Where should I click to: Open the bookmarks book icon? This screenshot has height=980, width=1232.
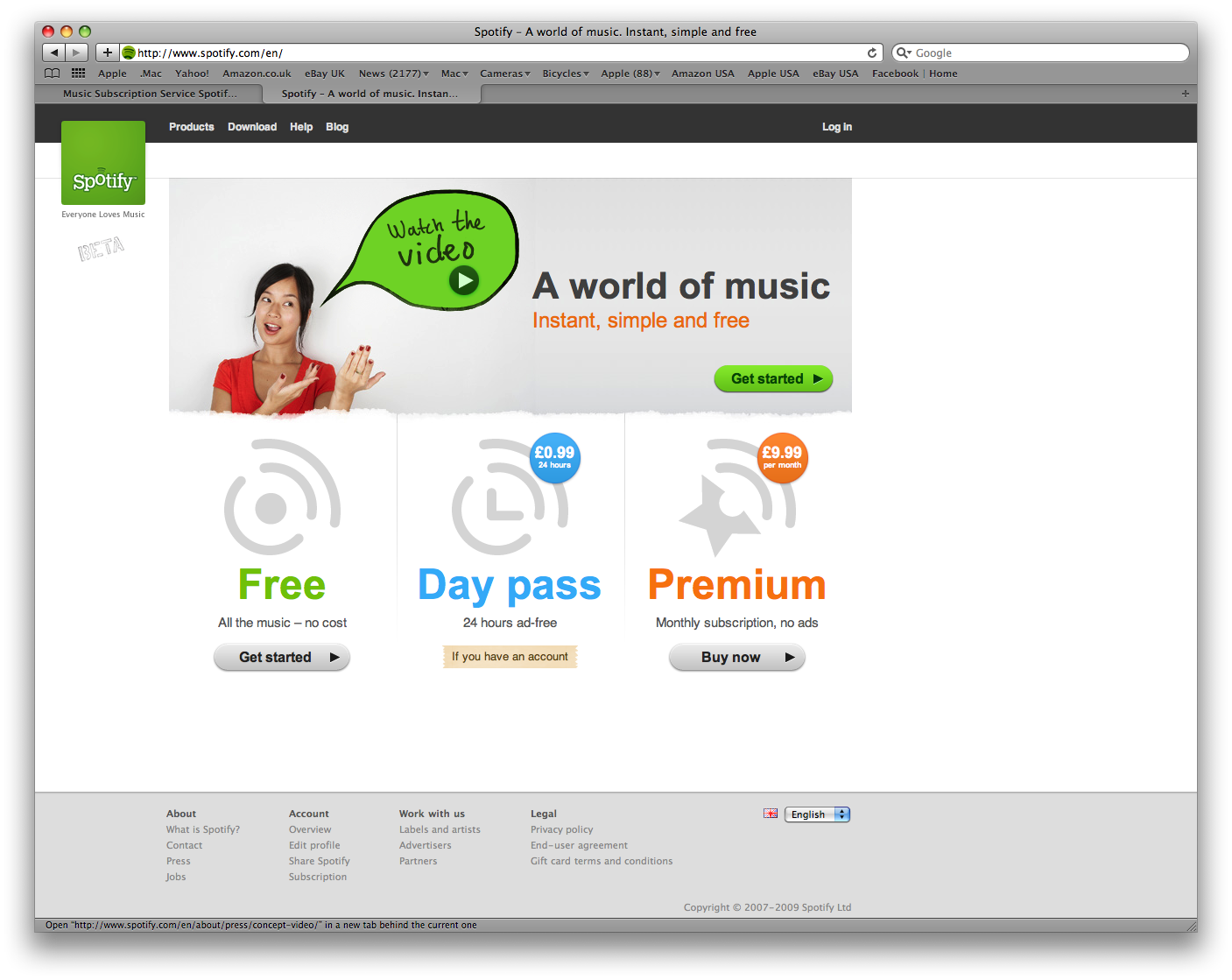pyautogui.click(x=53, y=74)
